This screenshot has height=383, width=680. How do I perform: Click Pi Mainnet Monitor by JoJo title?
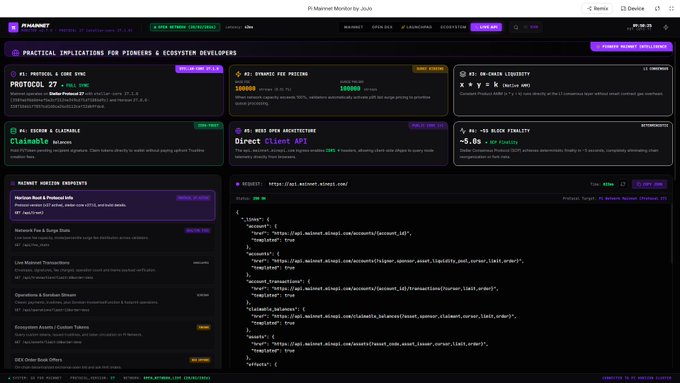[340, 8]
